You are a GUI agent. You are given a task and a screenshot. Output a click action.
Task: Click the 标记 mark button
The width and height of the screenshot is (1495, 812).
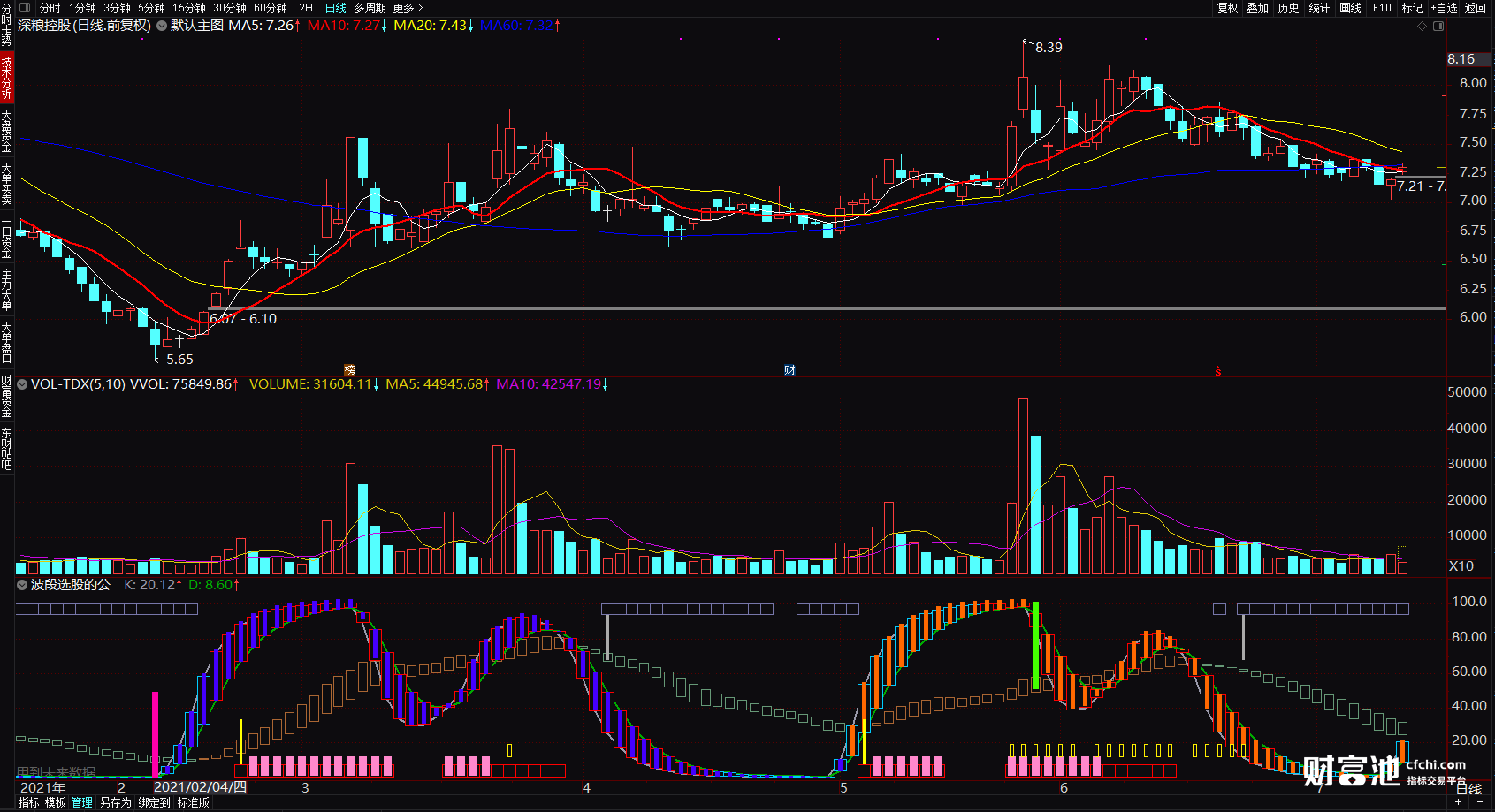point(1412,8)
